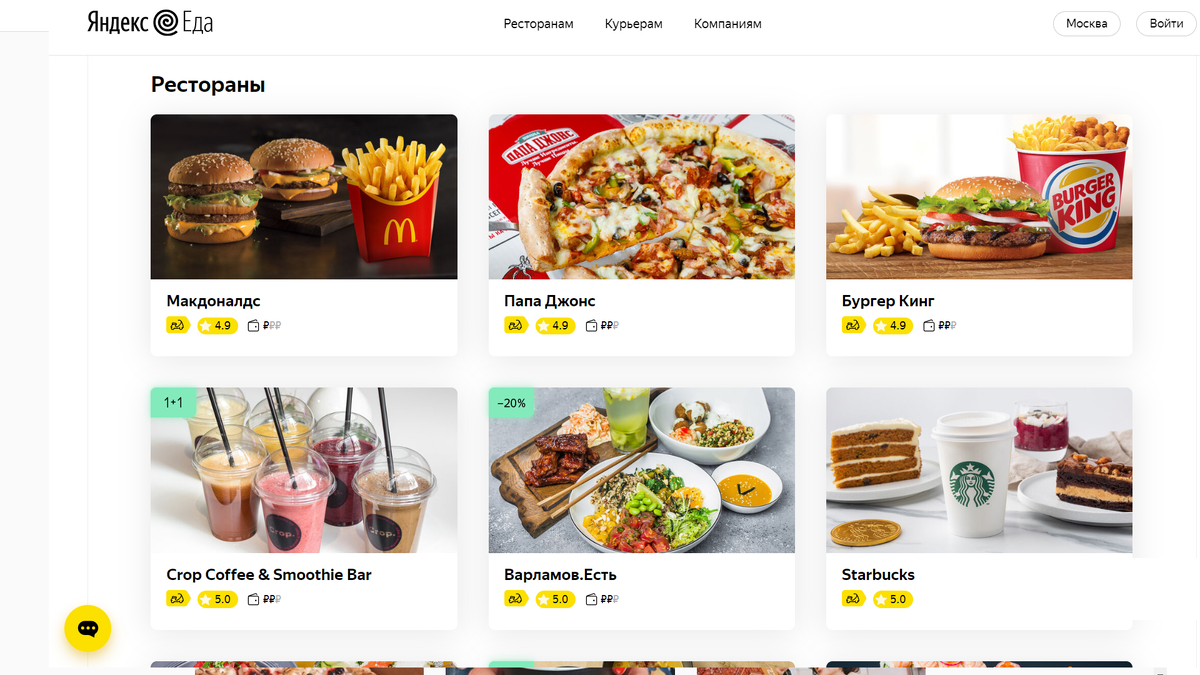The height and width of the screenshot is (675, 1200).
Task: Select the Crop Coffee smoothies photo
Action: click(304, 470)
